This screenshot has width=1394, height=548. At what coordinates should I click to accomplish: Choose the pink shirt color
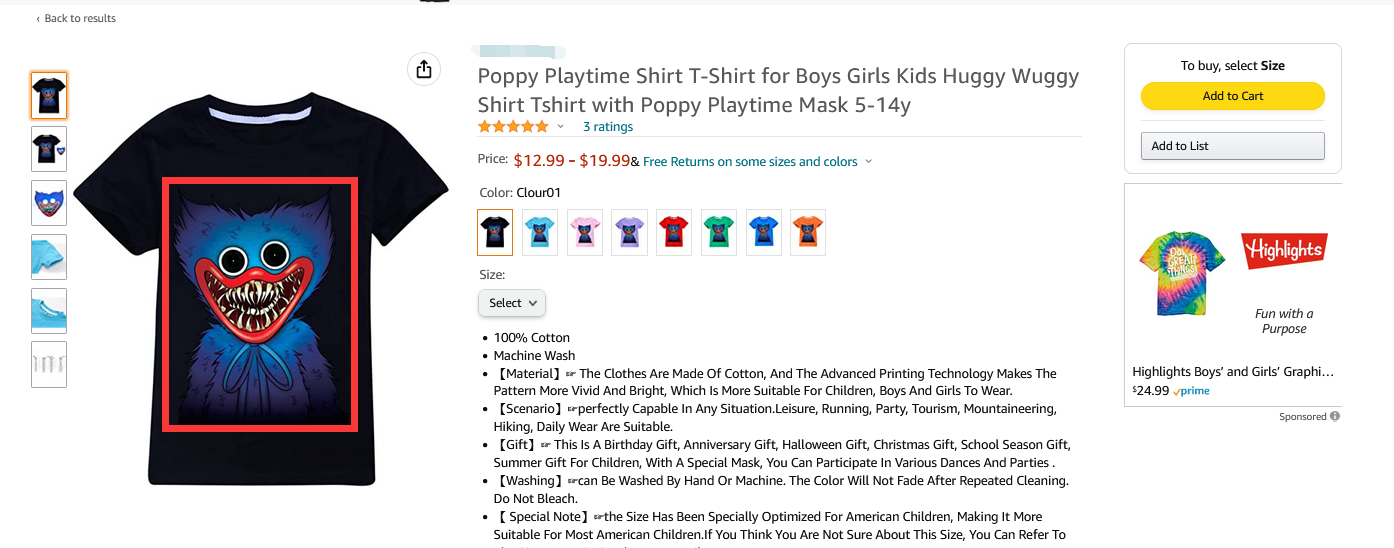tap(585, 233)
